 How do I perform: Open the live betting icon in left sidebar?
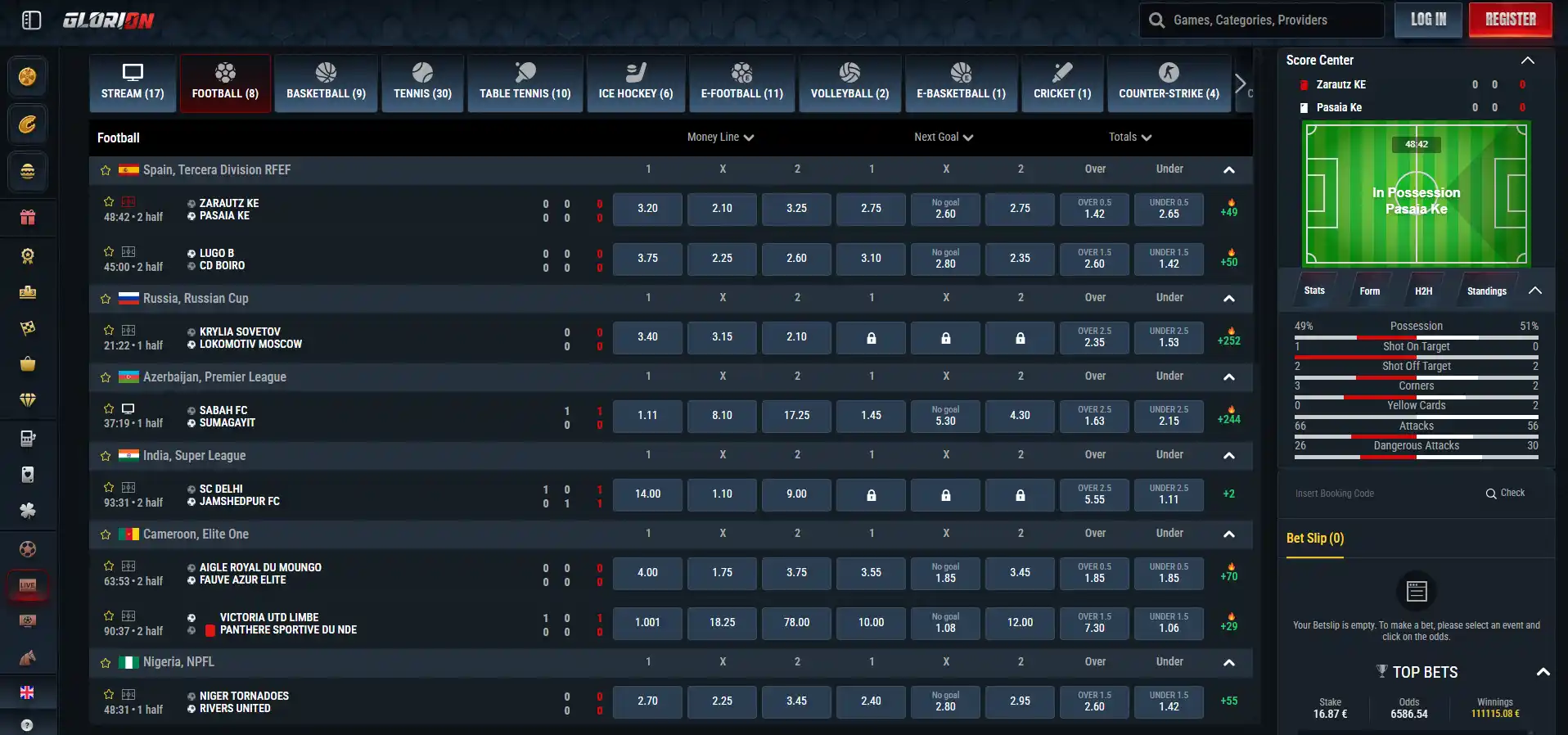(x=28, y=584)
